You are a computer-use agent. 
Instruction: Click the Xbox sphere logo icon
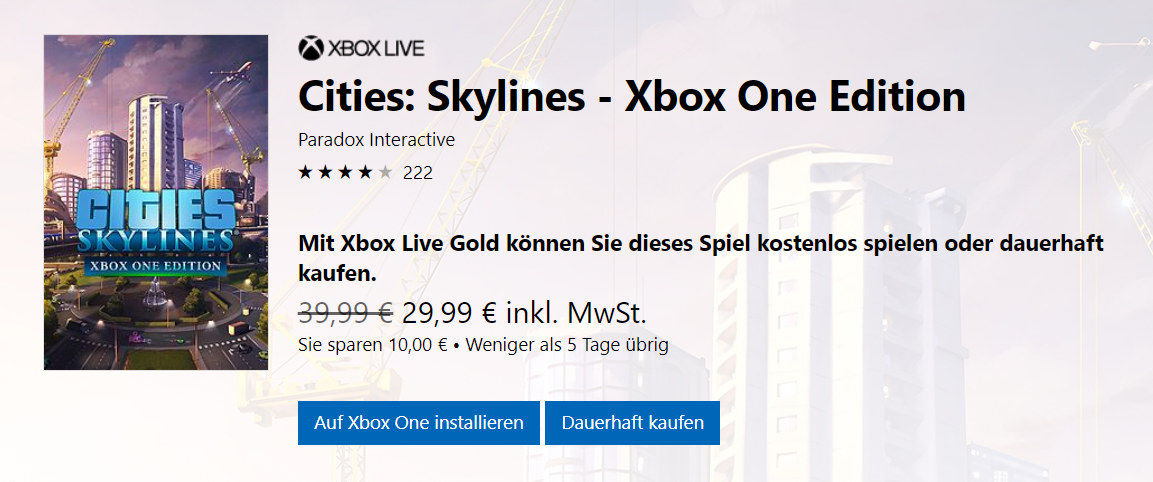311,49
